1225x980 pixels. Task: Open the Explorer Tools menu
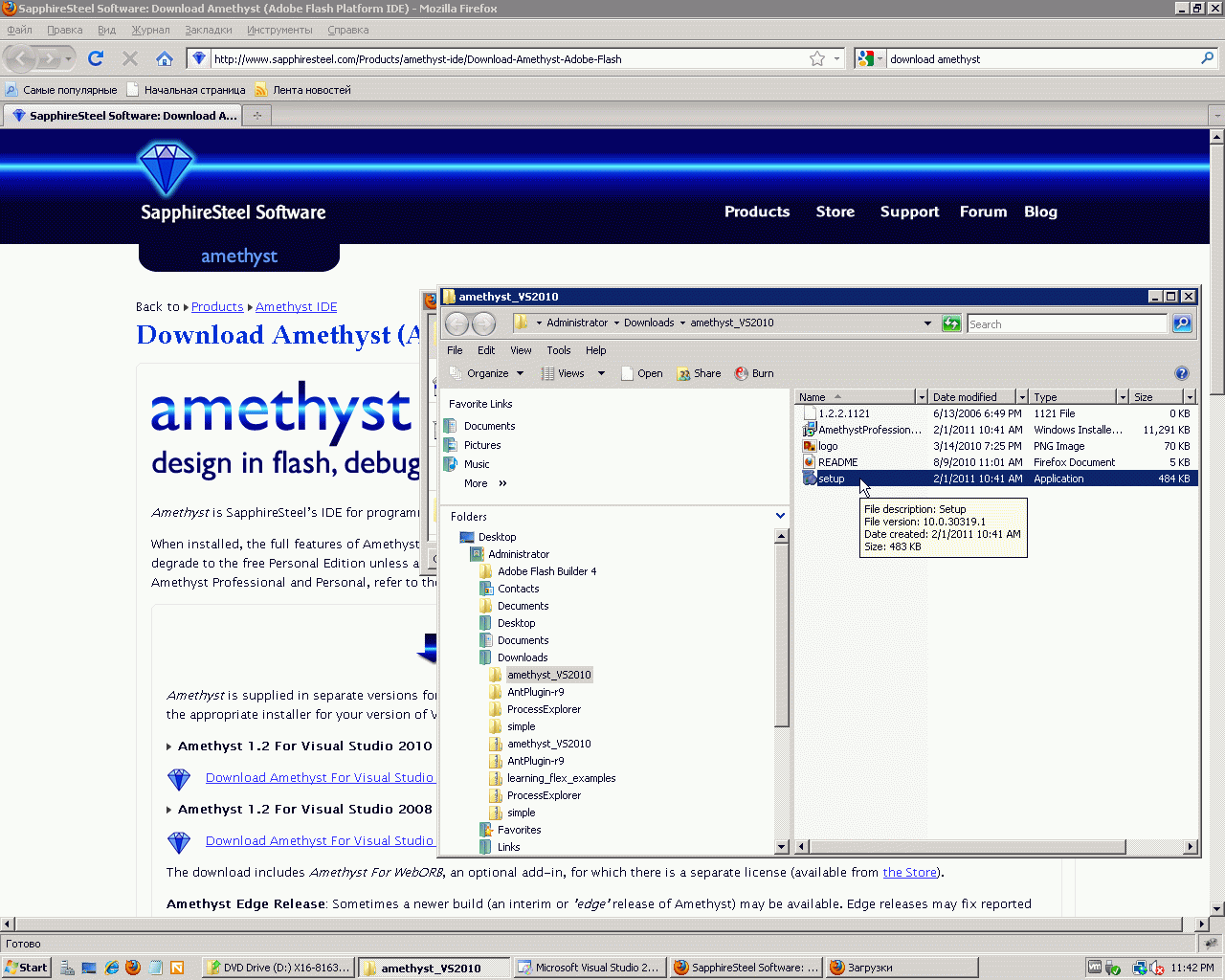tap(559, 350)
